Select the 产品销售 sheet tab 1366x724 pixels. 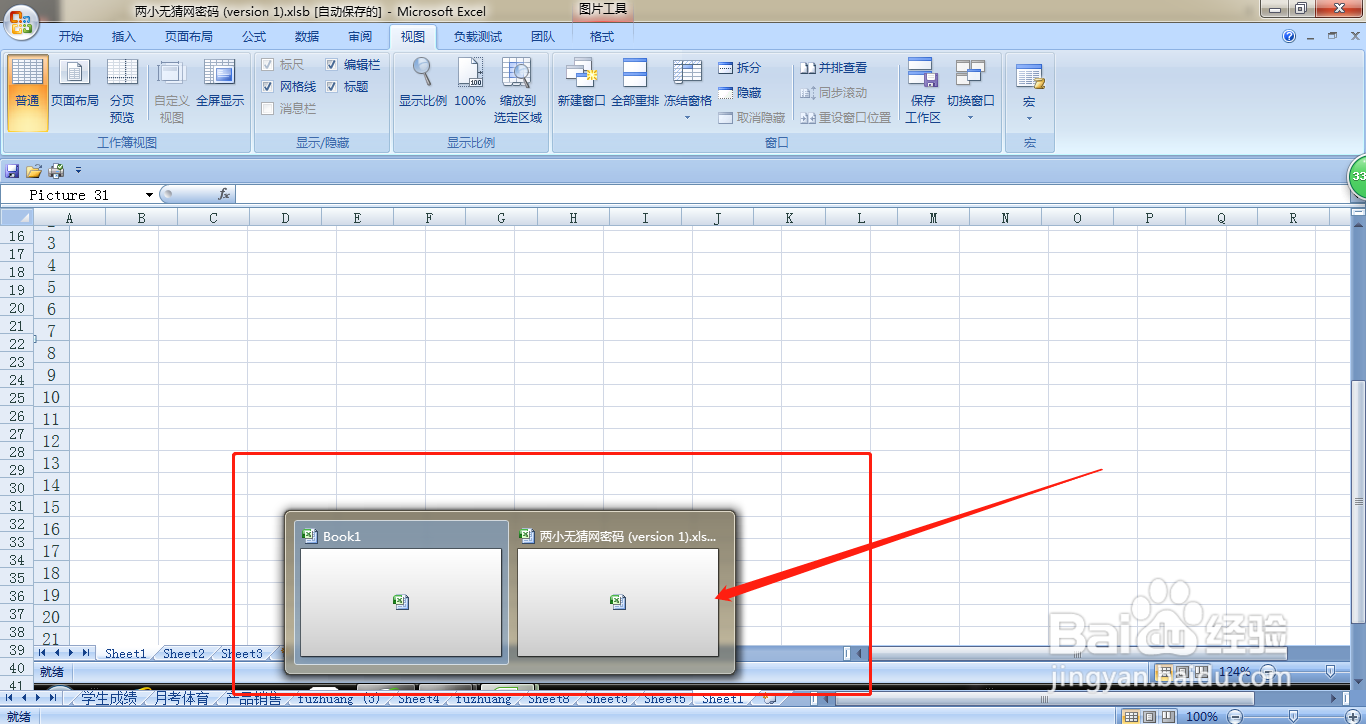[x=253, y=699]
